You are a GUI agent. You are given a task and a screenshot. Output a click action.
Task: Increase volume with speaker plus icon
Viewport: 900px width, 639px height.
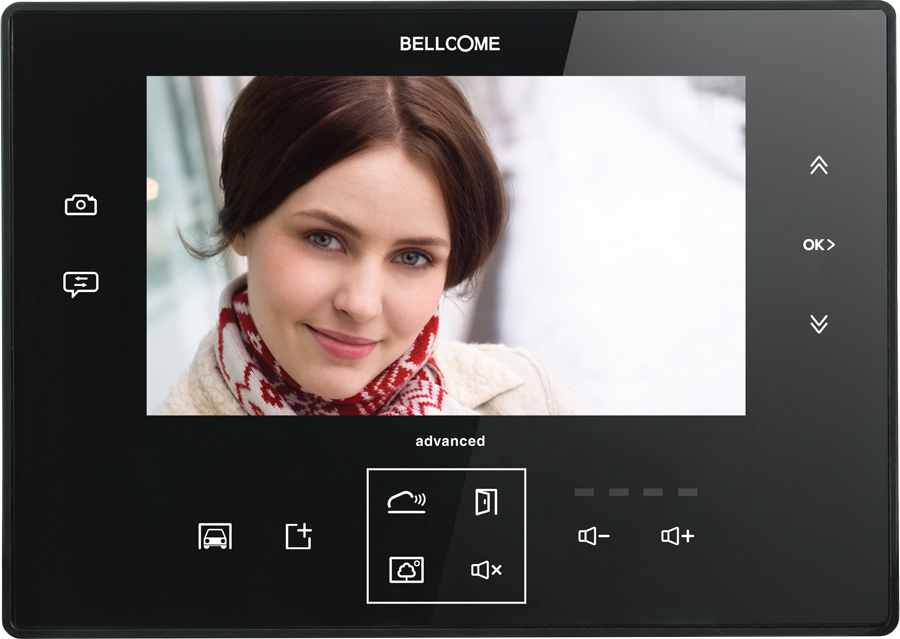pyautogui.click(x=677, y=537)
